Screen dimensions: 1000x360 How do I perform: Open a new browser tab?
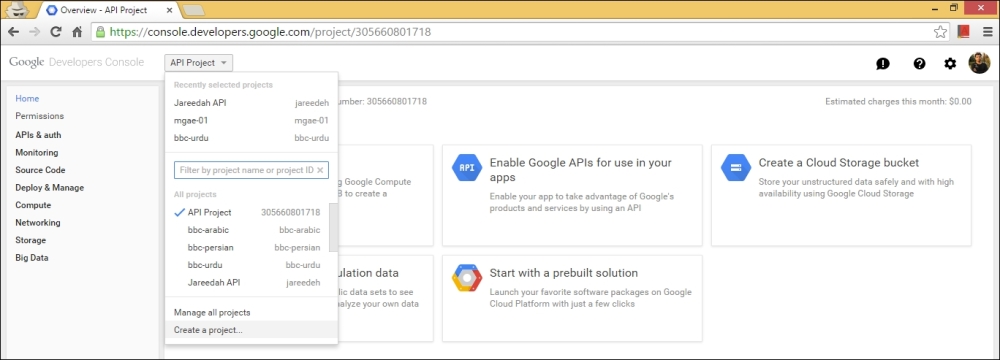193,10
